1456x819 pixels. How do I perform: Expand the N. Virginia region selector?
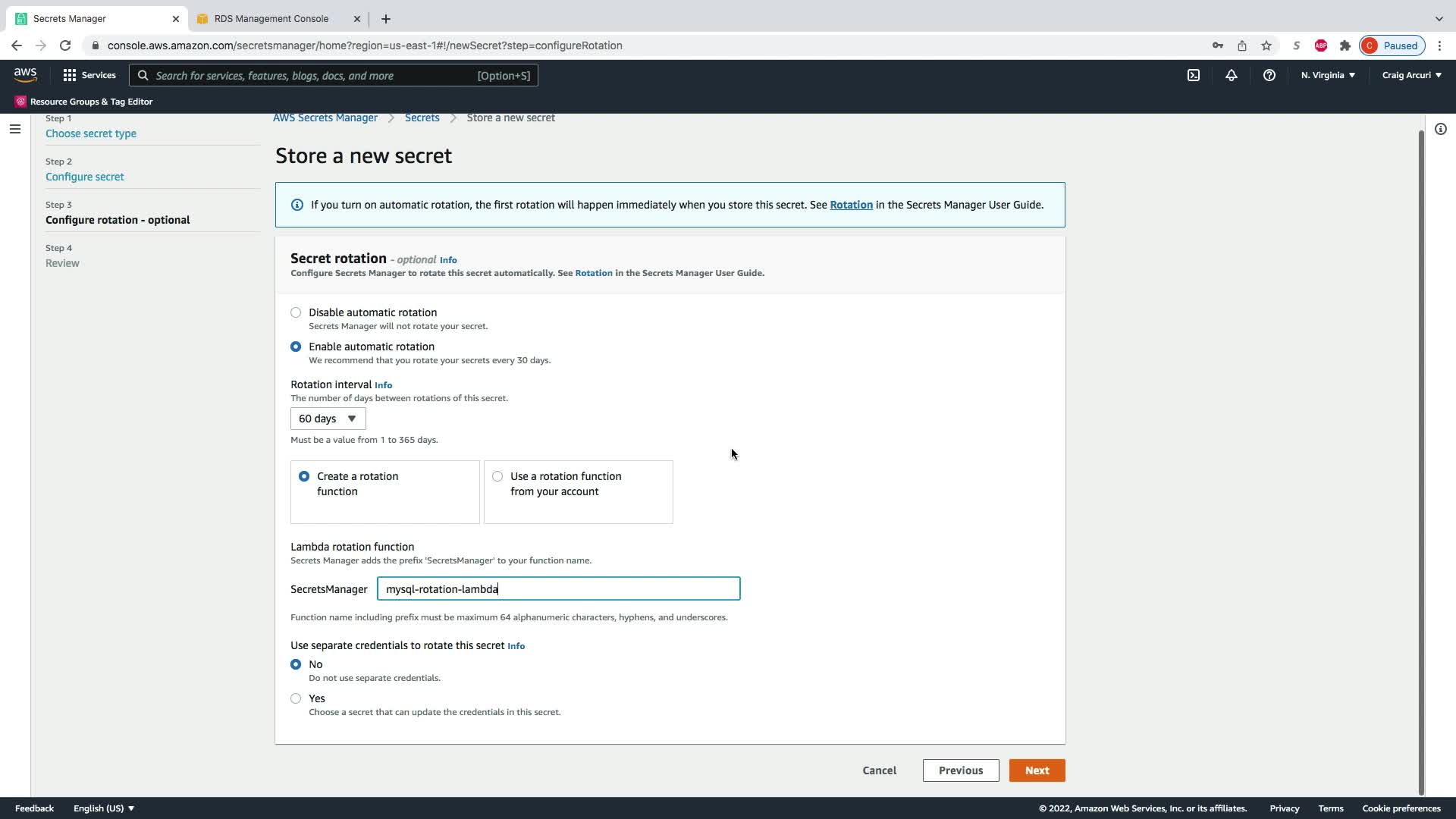(x=1328, y=75)
